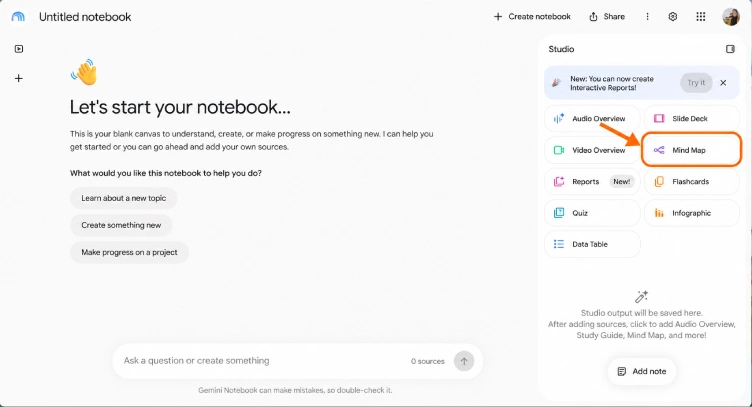Select Learn about a new topic
Viewport: 752px width, 407px height.
pos(124,198)
